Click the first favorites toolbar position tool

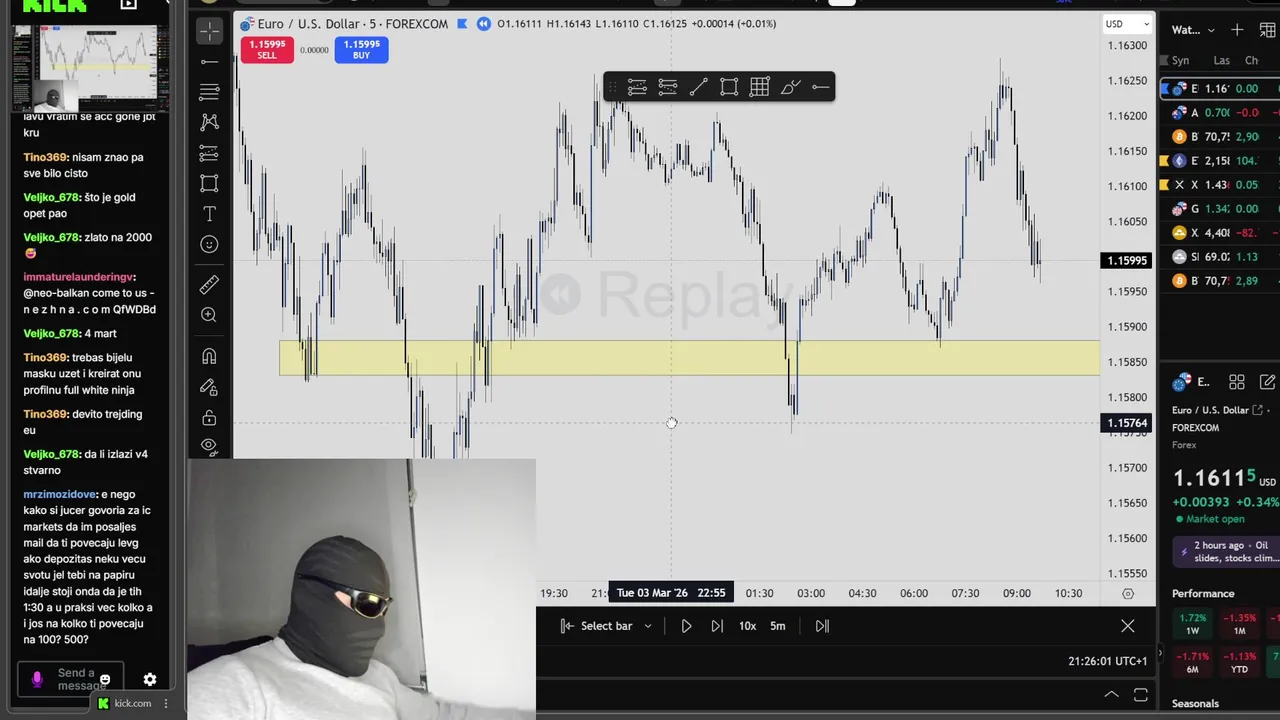pyautogui.click(x=637, y=88)
